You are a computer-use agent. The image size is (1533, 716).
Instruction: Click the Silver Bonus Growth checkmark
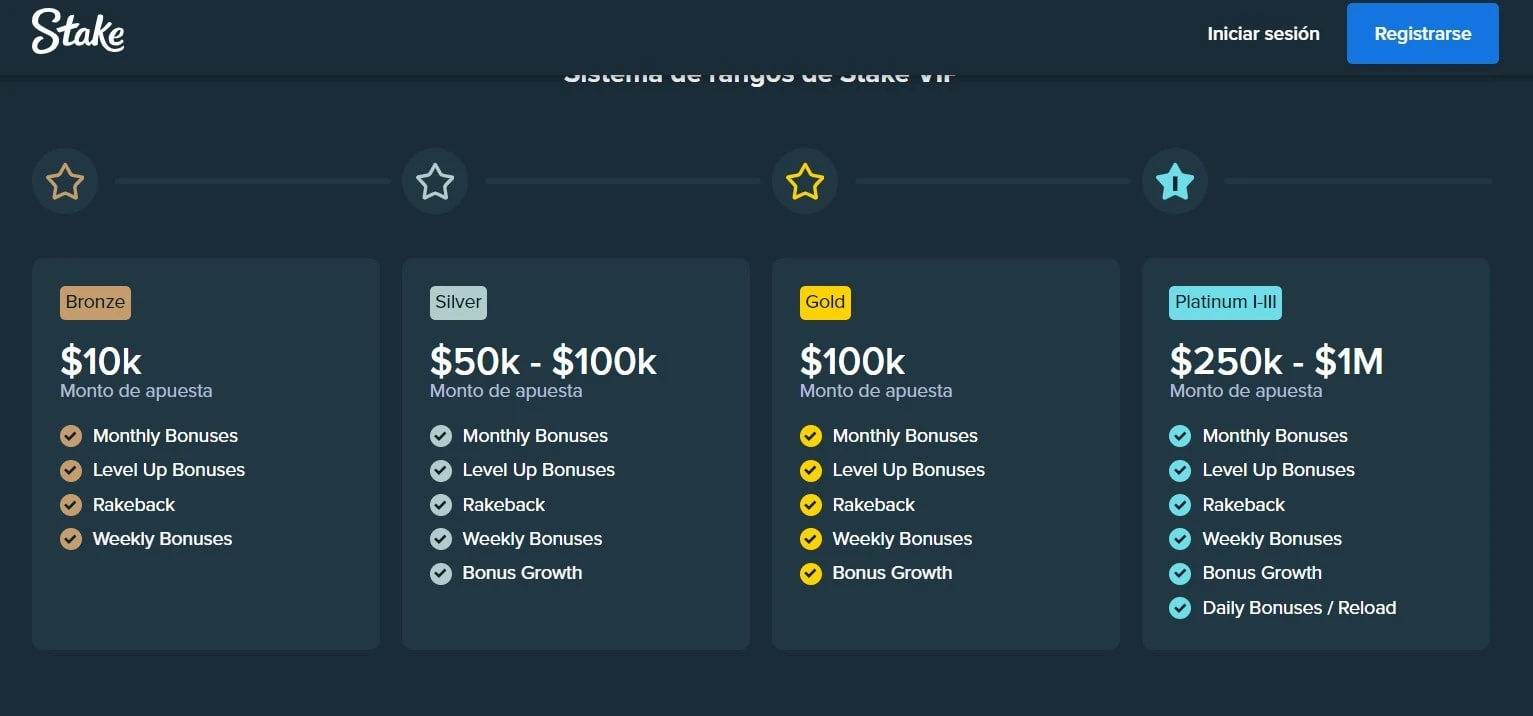pos(441,574)
